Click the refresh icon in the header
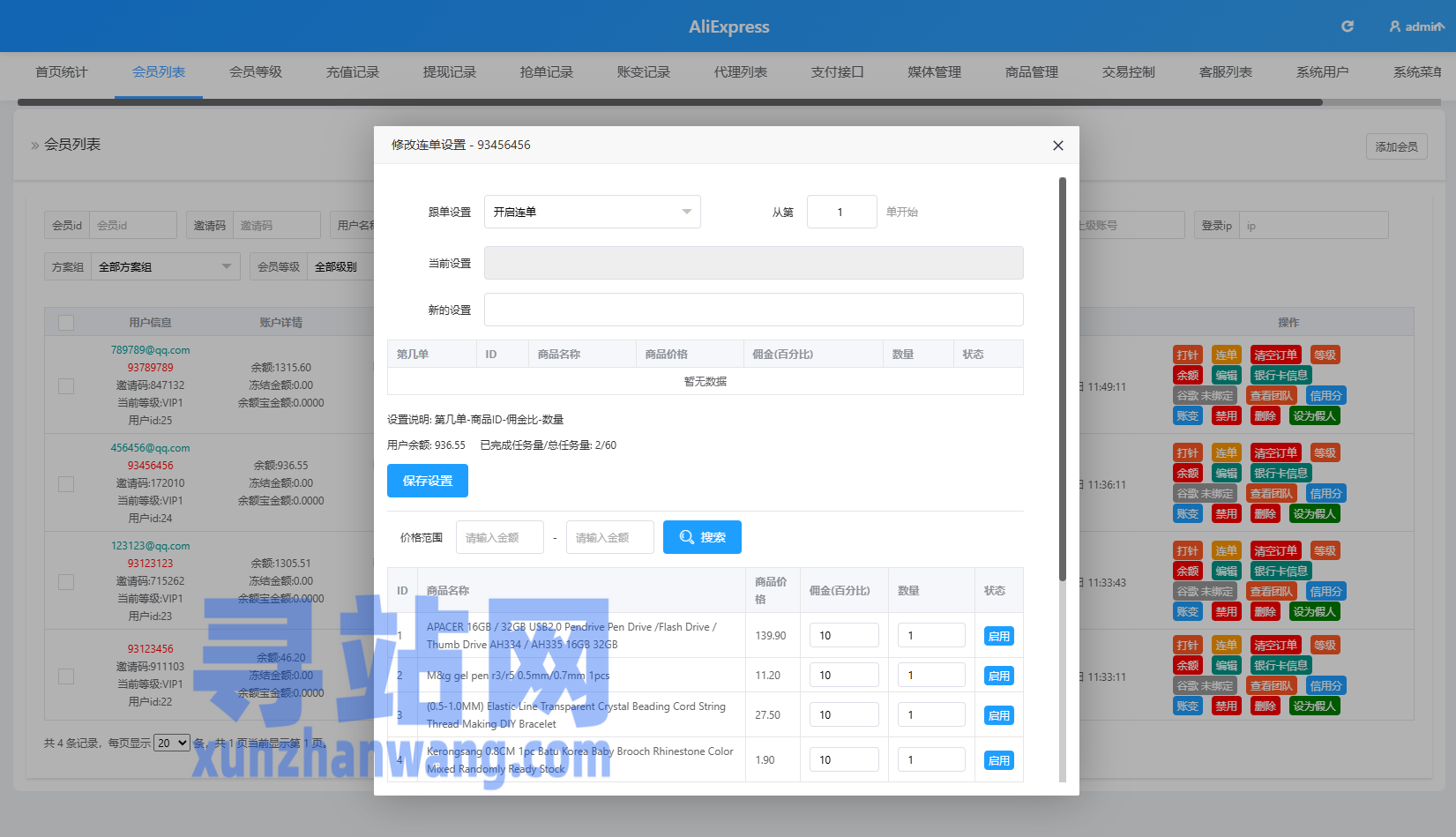This screenshot has width=1456, height=837. (1347, 26)
